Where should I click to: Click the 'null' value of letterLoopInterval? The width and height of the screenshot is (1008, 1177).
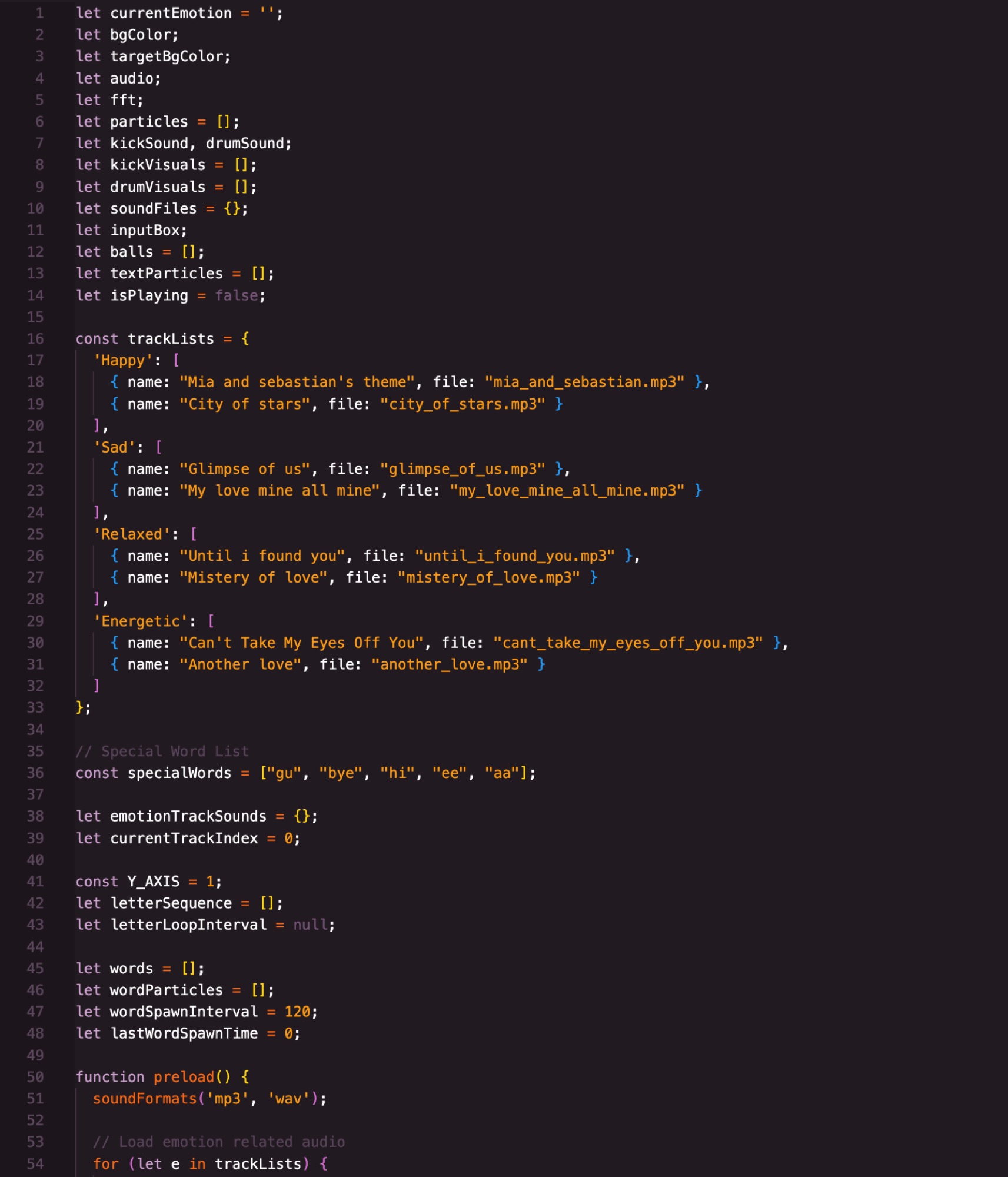tap(310, 925)
